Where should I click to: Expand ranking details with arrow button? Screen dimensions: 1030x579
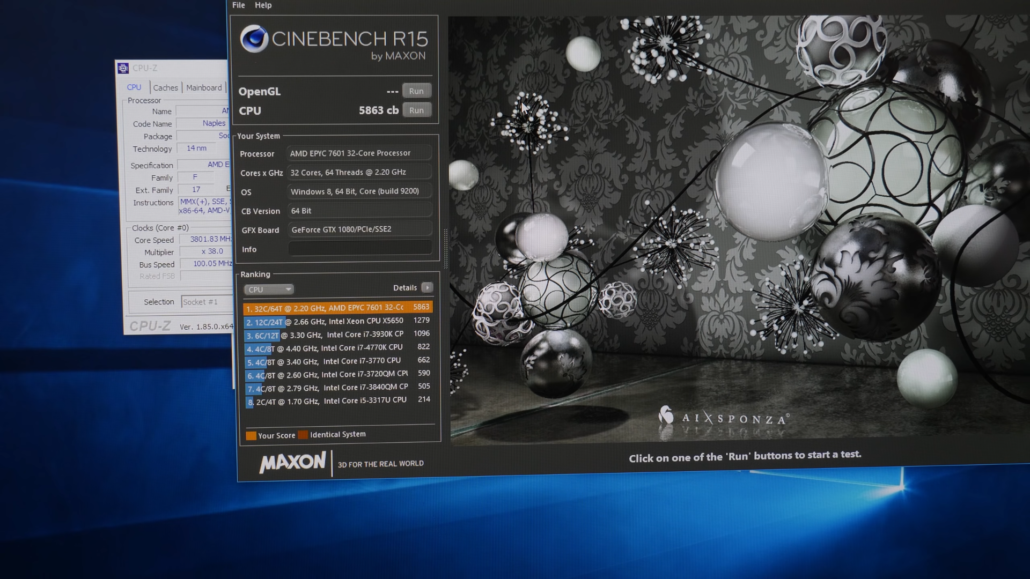pyautogui.click(x=427, y=288)
